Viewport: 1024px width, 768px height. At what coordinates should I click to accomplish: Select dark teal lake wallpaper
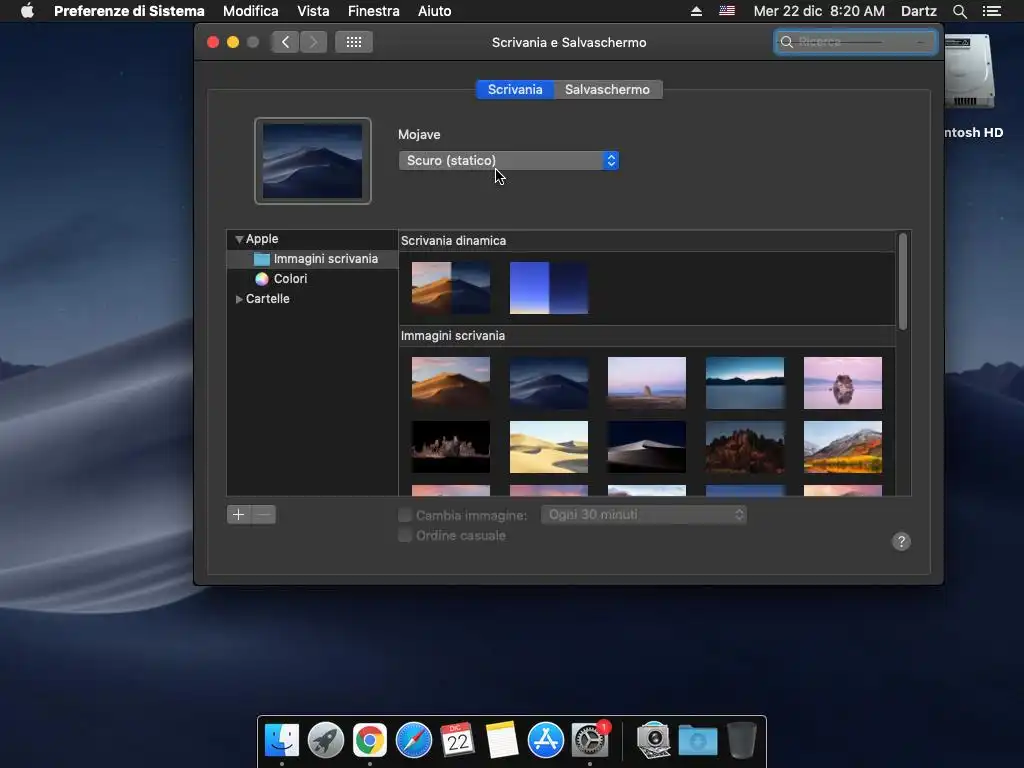744,383
